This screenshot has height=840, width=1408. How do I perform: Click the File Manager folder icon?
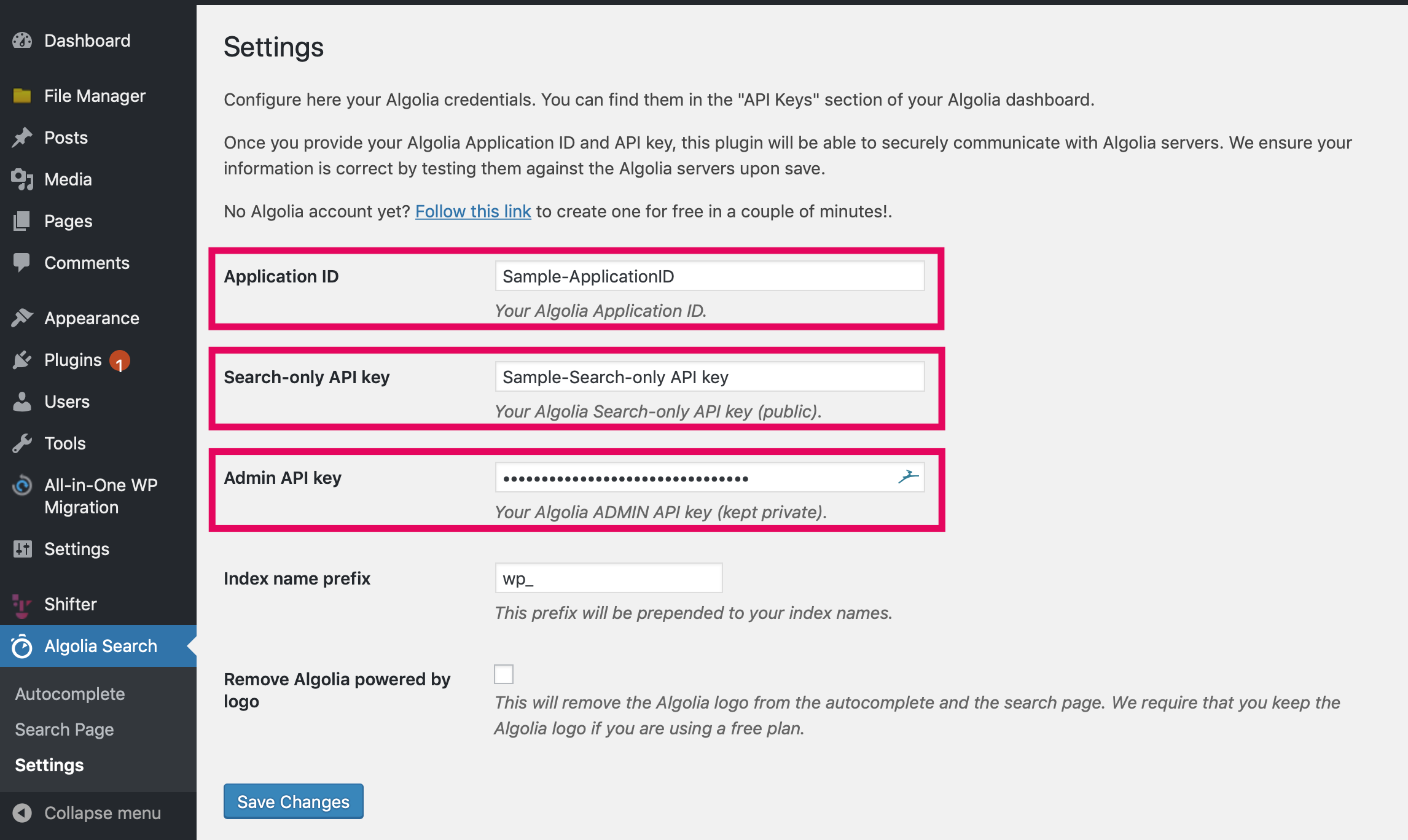(22, 96)
